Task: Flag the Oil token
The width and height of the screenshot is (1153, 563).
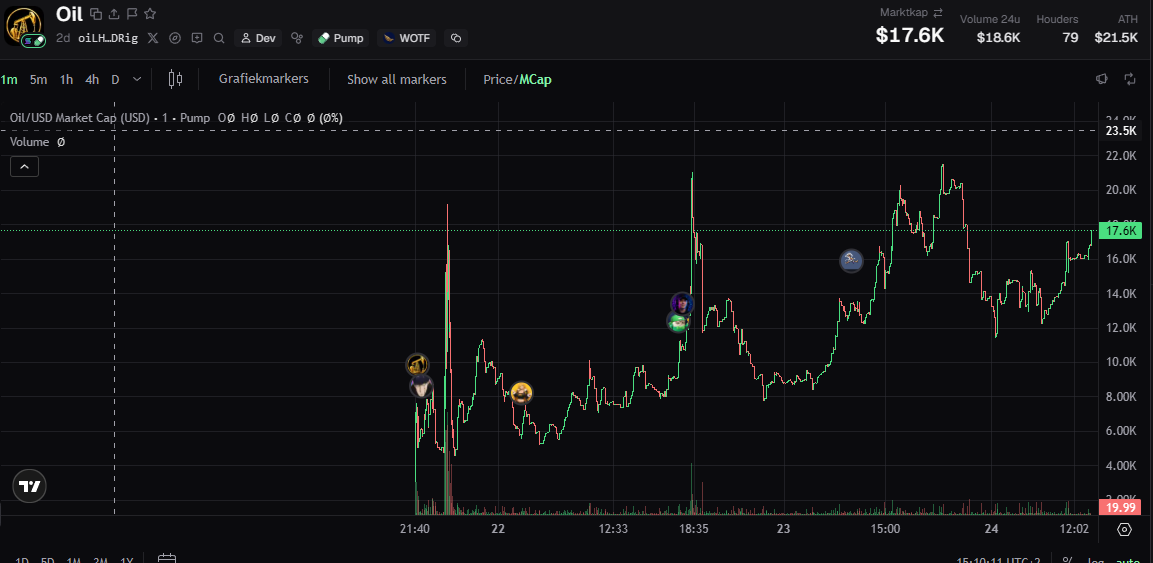Action: [132, 13]
